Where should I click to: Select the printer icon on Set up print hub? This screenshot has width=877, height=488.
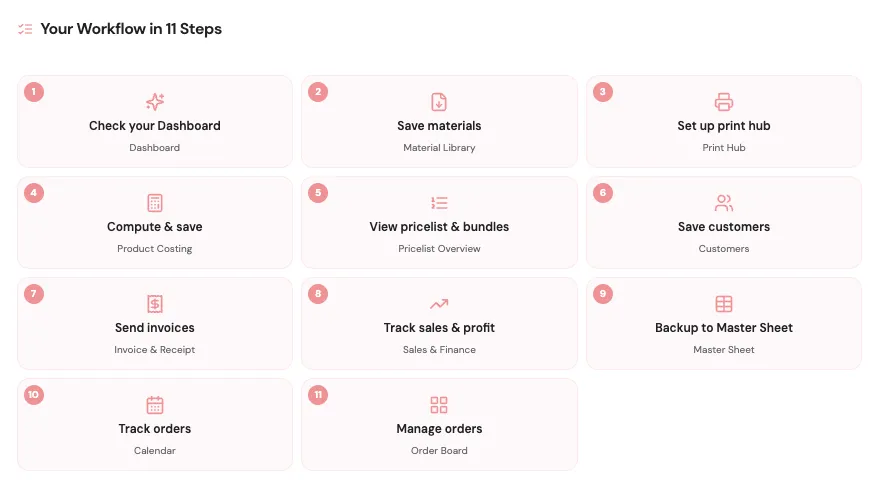pyautogui.click(x=724, y=102)
